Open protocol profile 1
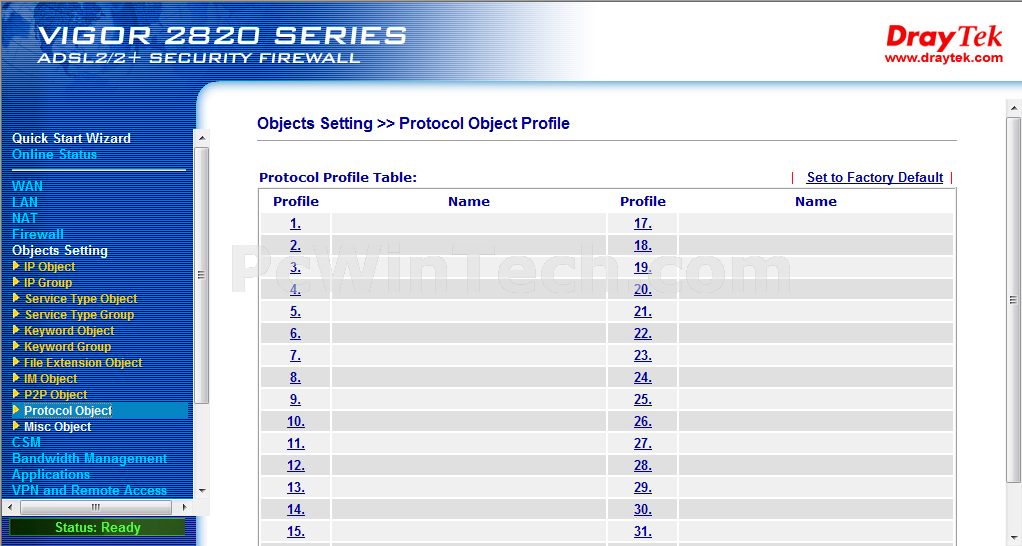 (x=295, y=223)
